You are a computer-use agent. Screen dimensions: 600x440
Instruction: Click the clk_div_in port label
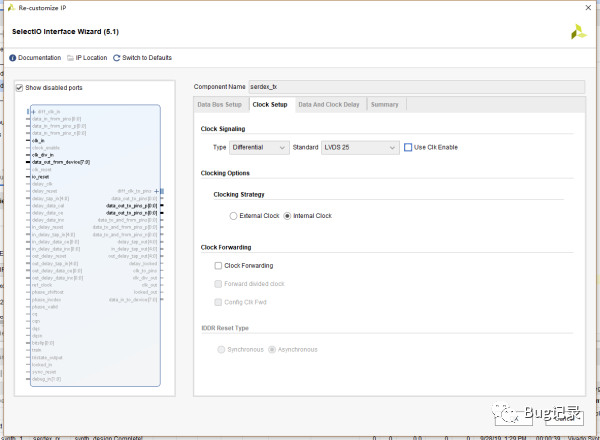click(x=43, y=155)
